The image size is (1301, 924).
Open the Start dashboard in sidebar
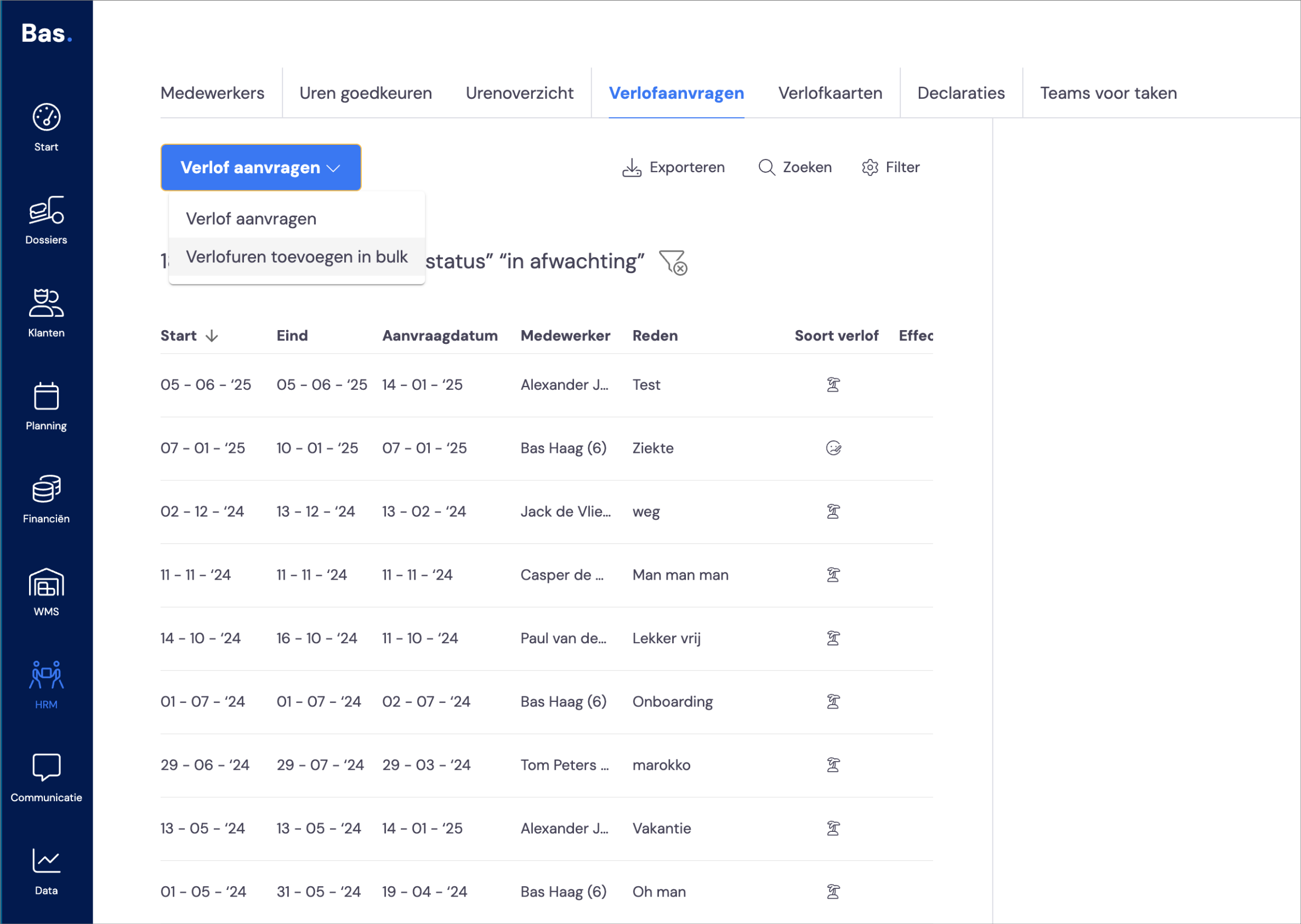[46, 128]
